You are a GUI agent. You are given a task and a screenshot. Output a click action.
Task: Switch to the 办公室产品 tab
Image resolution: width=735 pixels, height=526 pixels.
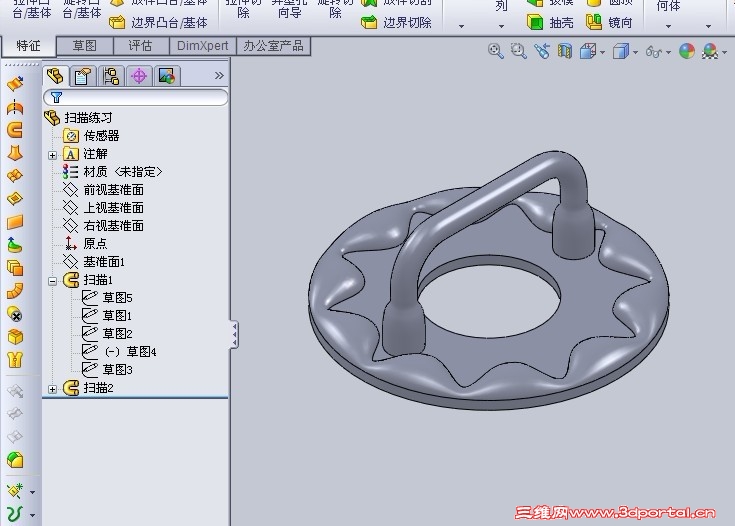click(273, 45)
